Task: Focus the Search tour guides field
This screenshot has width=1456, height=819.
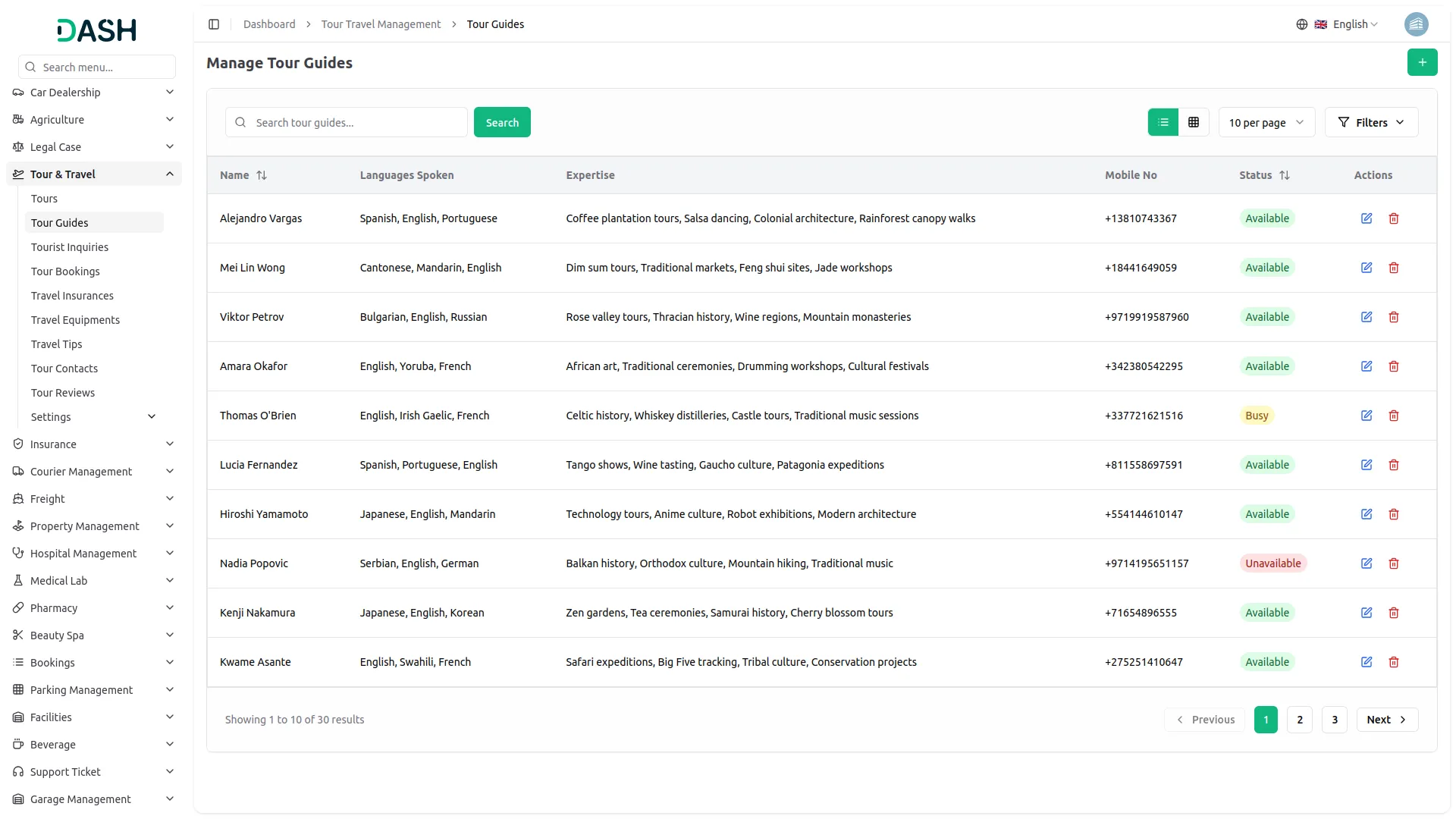Action: [x=356, y=122]
